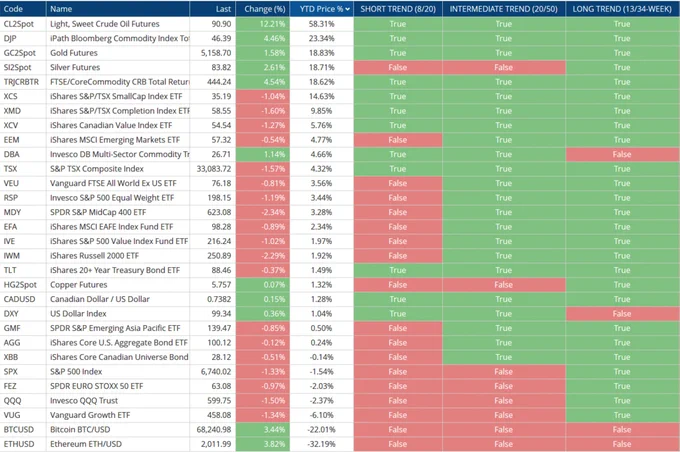Click SI2Spot short trend False cell

pos(398,67)
